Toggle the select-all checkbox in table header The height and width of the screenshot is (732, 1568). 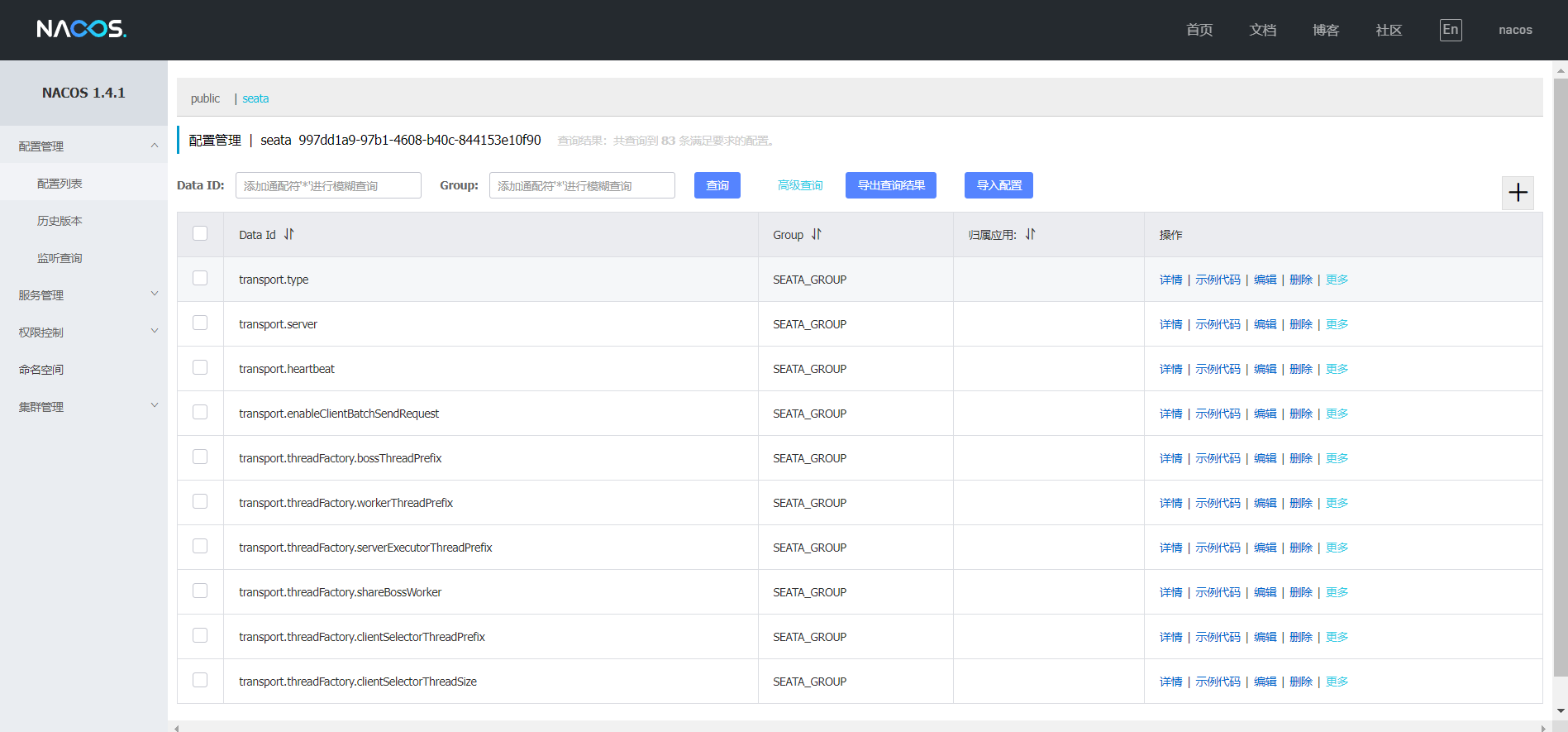pos(200,233)
